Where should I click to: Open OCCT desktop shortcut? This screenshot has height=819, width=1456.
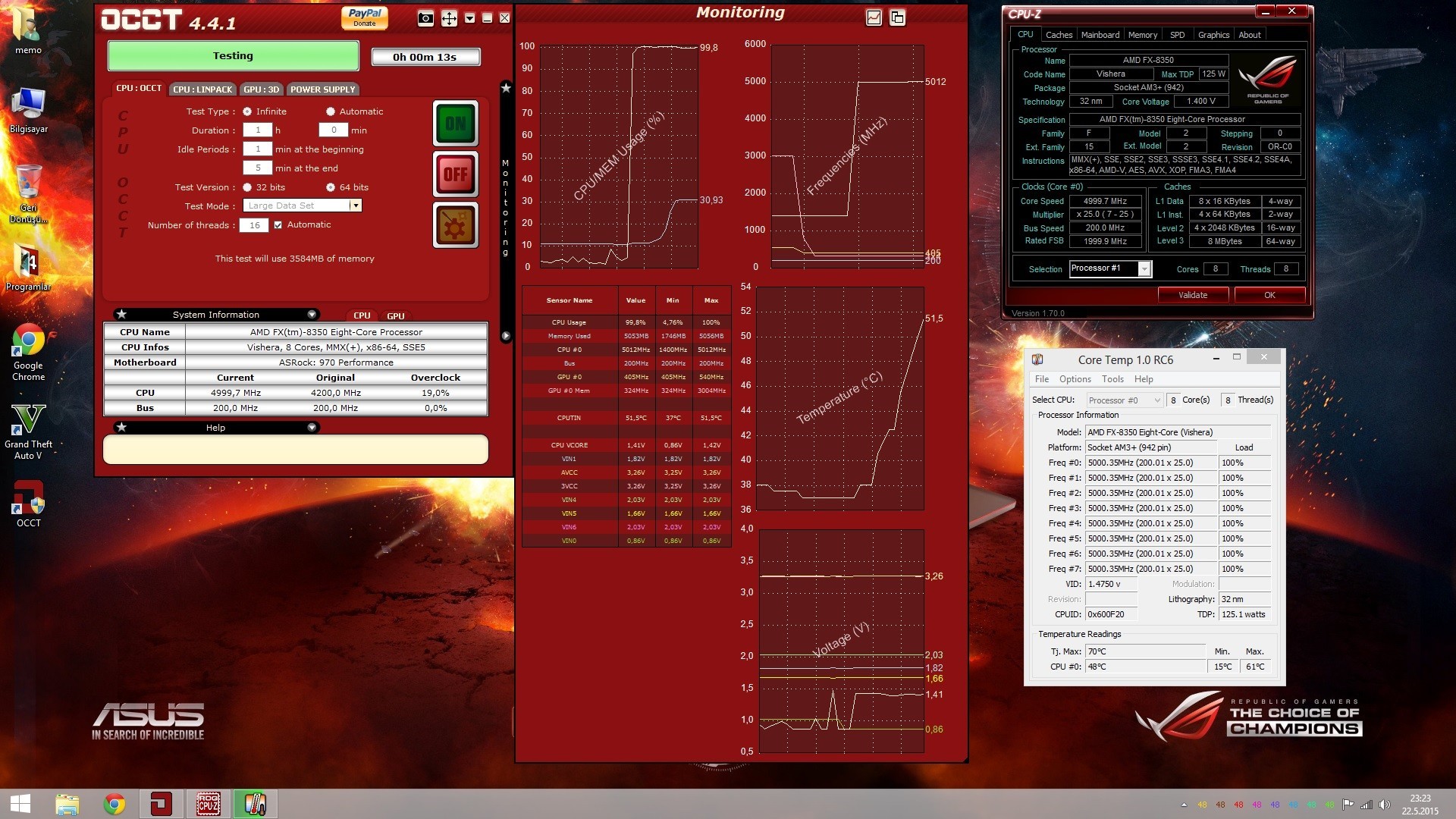coord(28,504)
